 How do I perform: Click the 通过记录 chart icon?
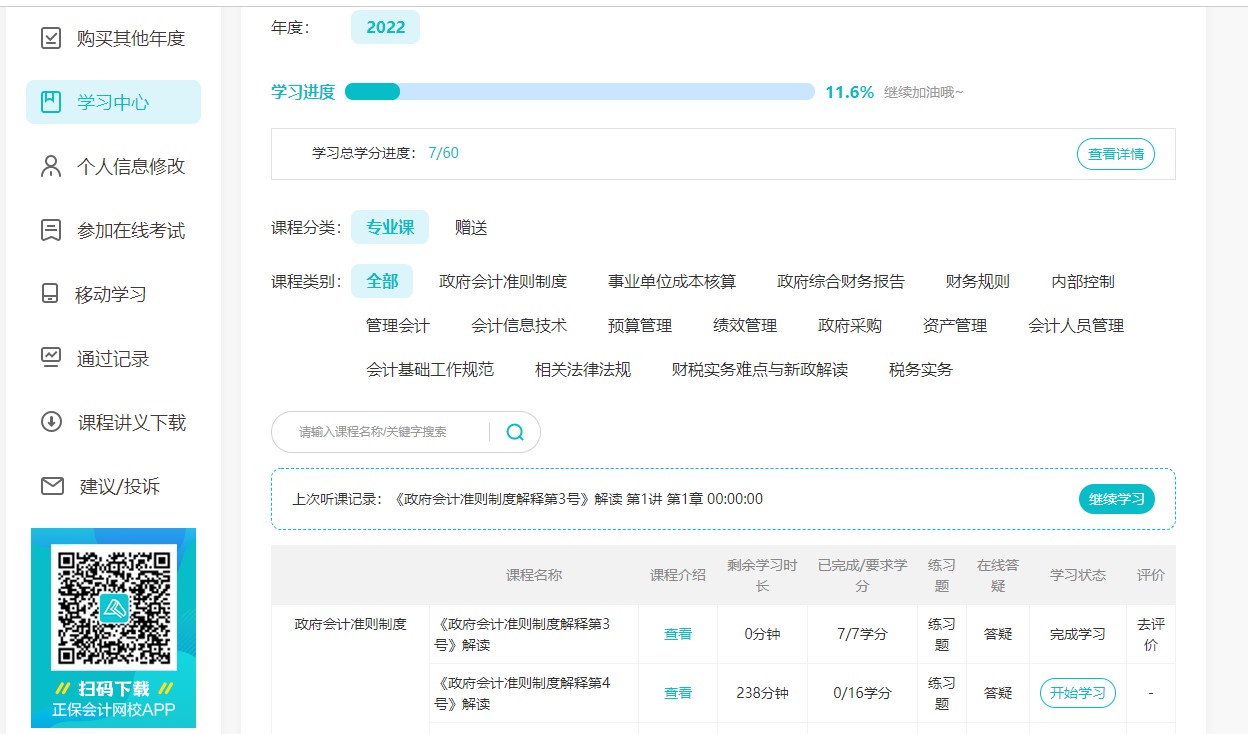click(52, 358)
